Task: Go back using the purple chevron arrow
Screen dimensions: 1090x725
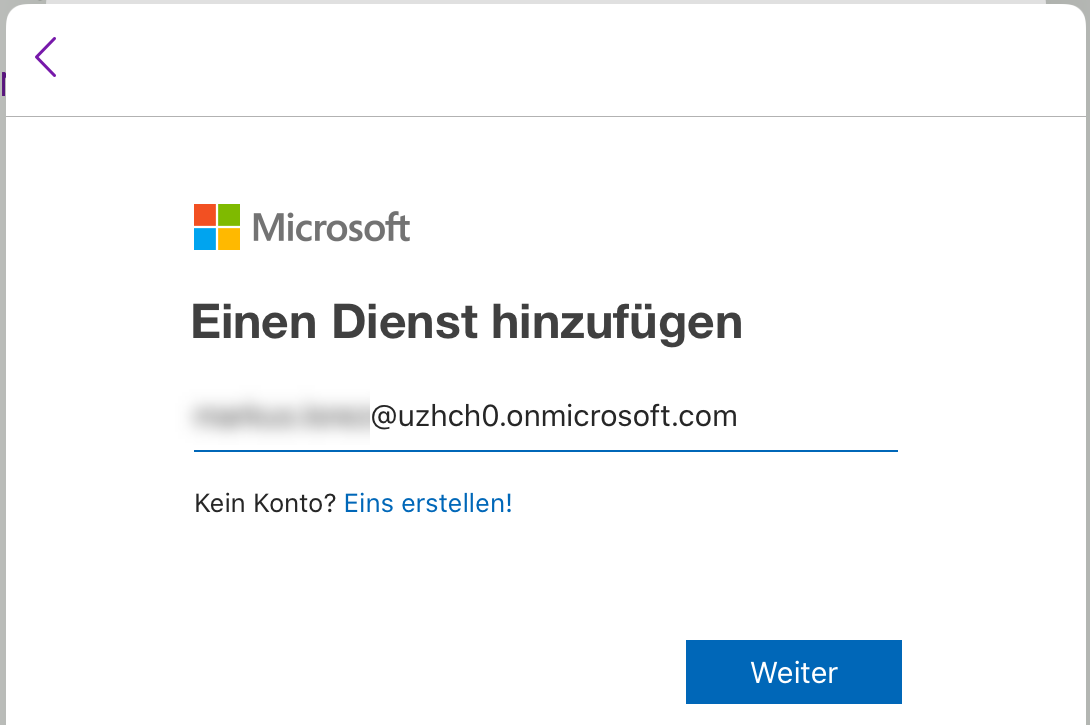Action: pos(46,57)
